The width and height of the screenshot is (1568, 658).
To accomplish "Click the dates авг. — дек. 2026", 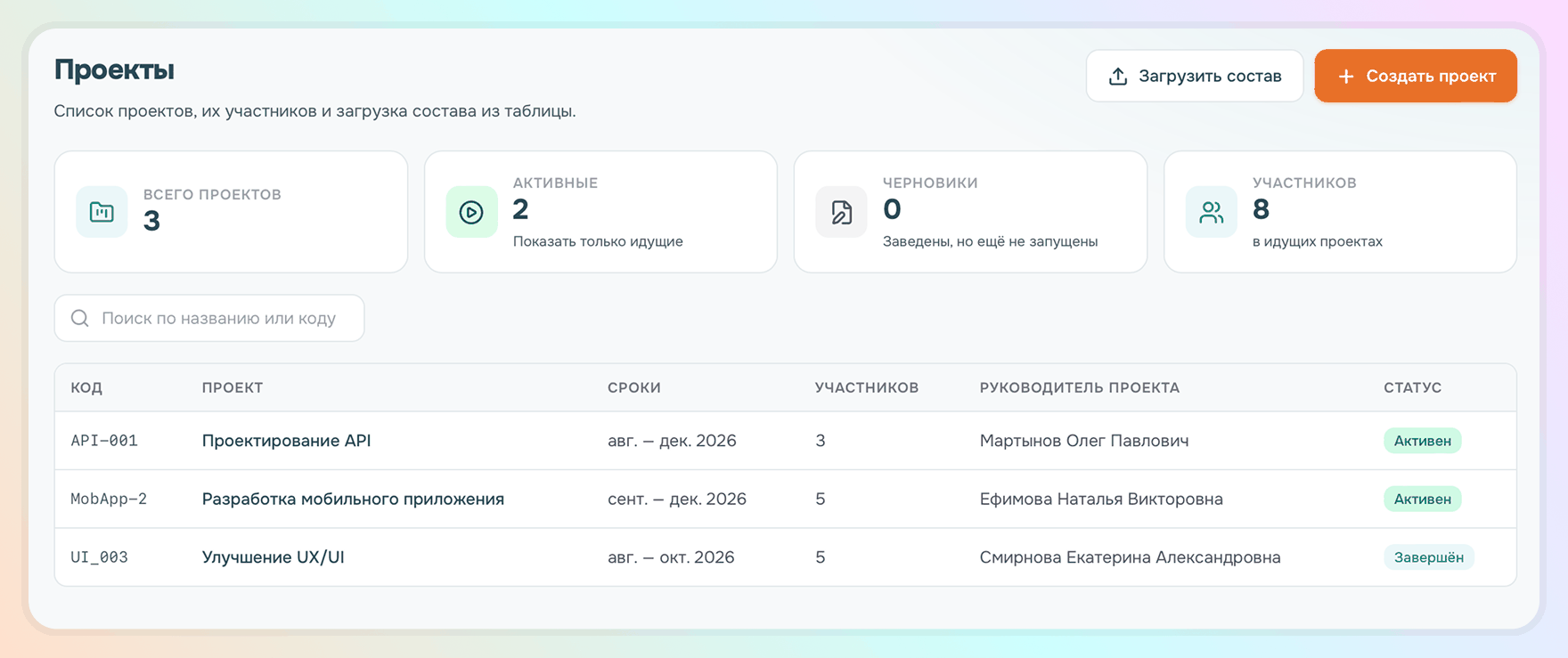I will [672, 441].
